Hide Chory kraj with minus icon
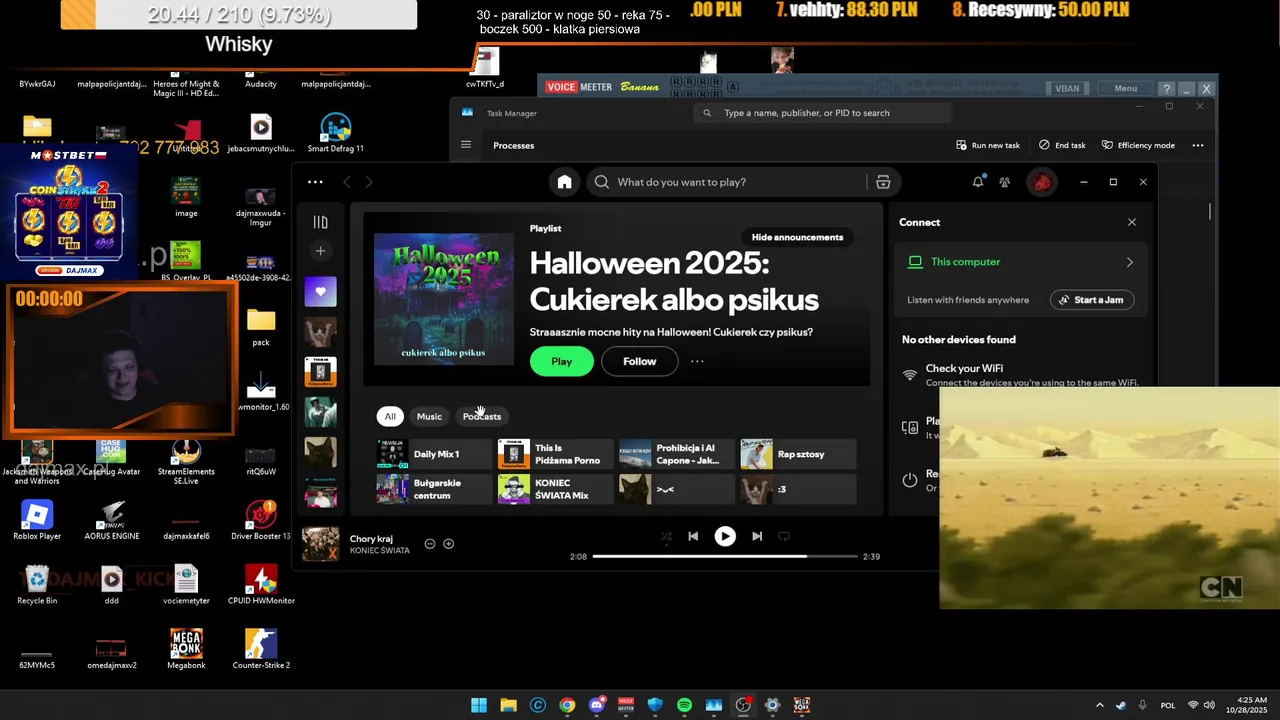The width and height of the screenshot is (1280, 720). [430, 544]
